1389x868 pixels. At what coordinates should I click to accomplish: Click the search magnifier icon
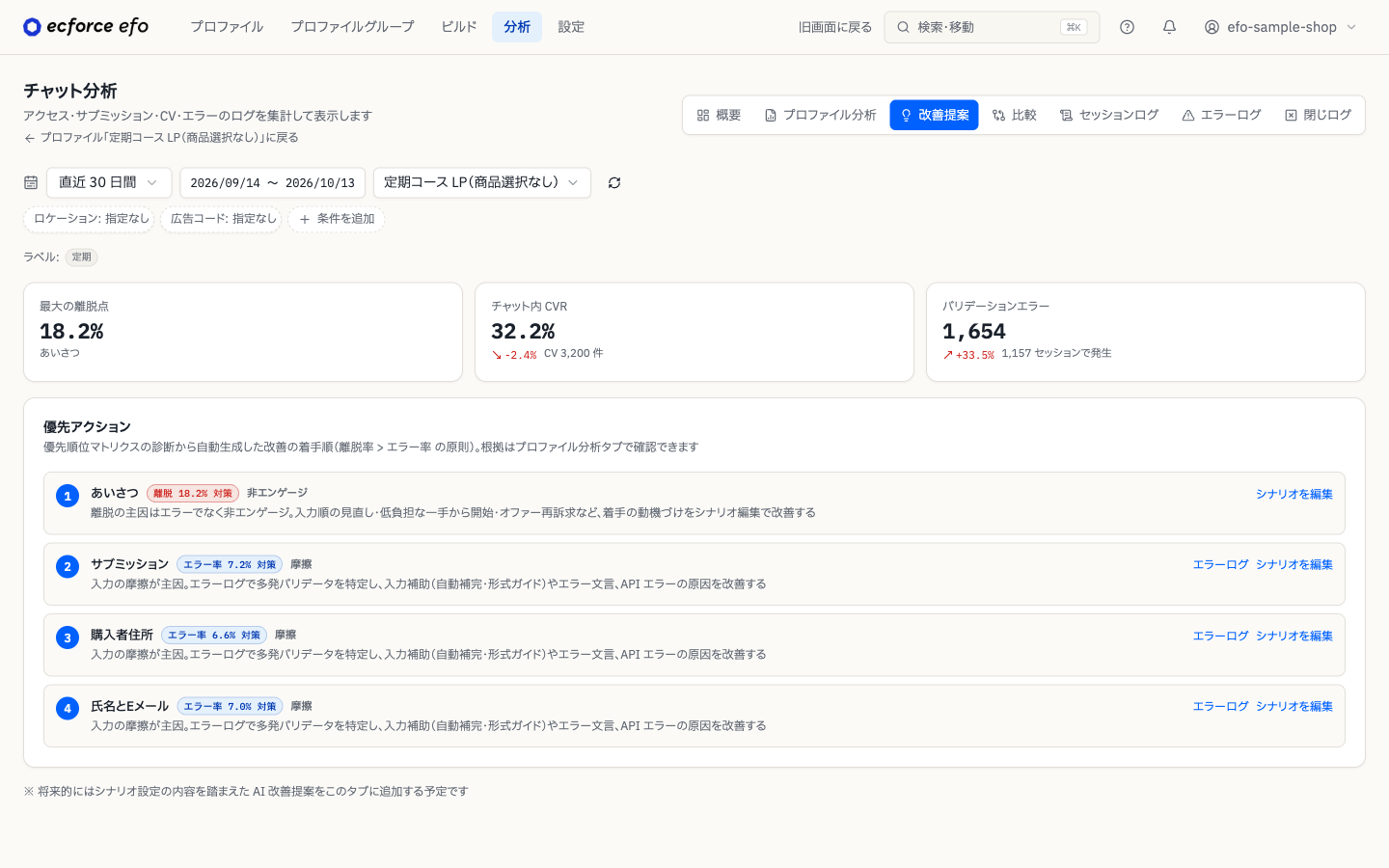(903, 27)
